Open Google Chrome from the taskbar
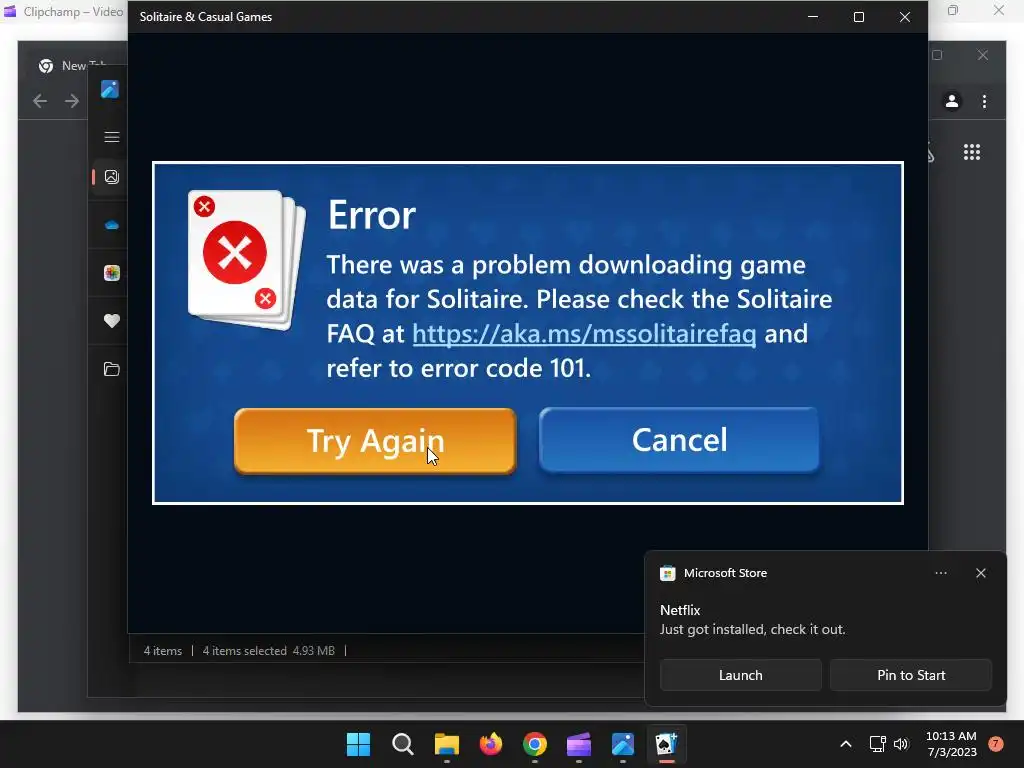The width and height of the screenshot is (1024, 768). pyautogui.click(x=535, y=744)
